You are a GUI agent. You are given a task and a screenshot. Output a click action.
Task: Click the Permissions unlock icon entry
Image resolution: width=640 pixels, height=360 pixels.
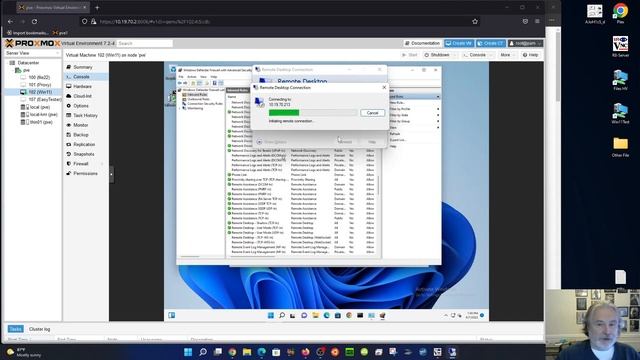click(69, 173)
